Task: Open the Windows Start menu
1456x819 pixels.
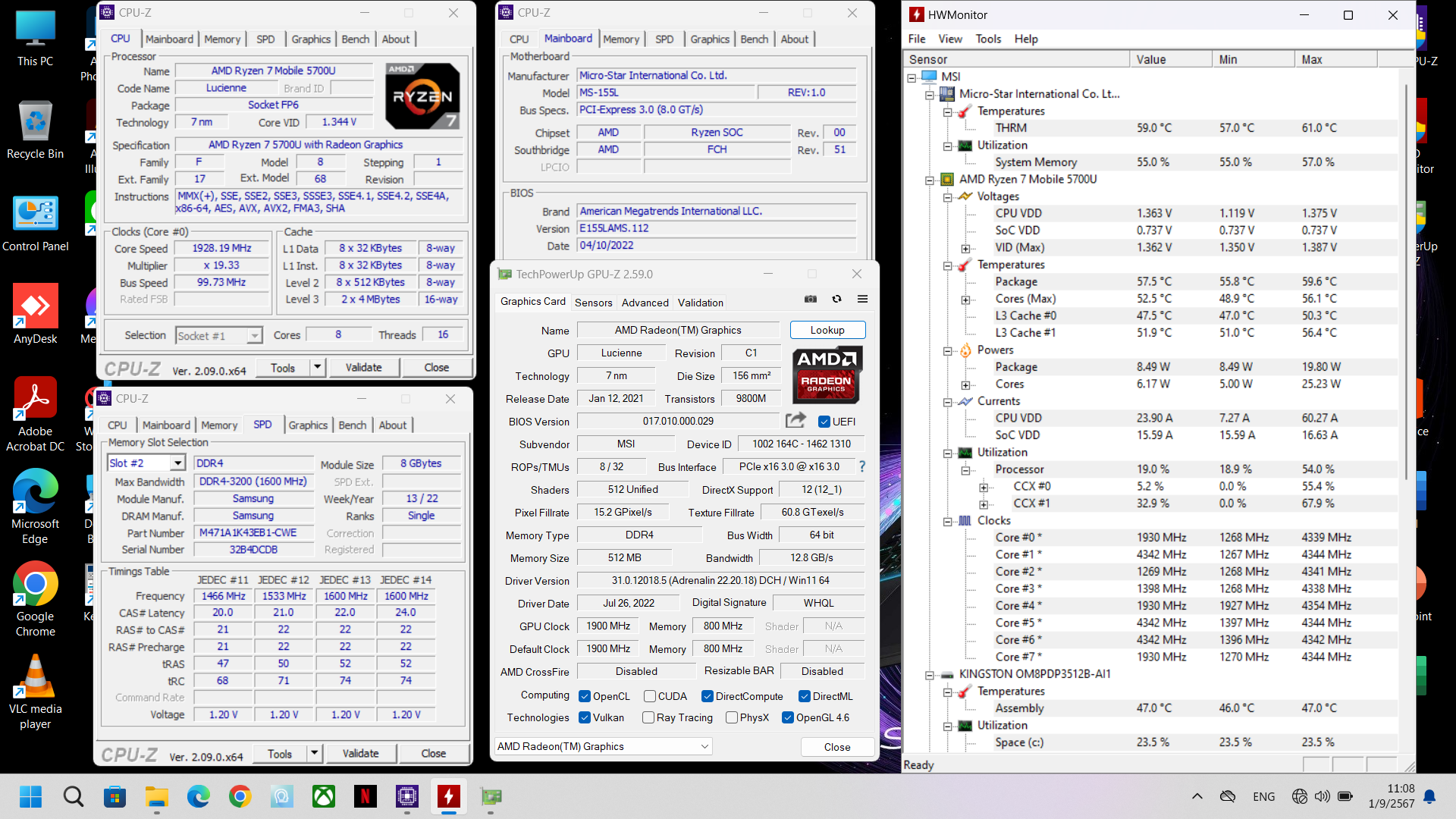Action: click(x=31, y=796)
